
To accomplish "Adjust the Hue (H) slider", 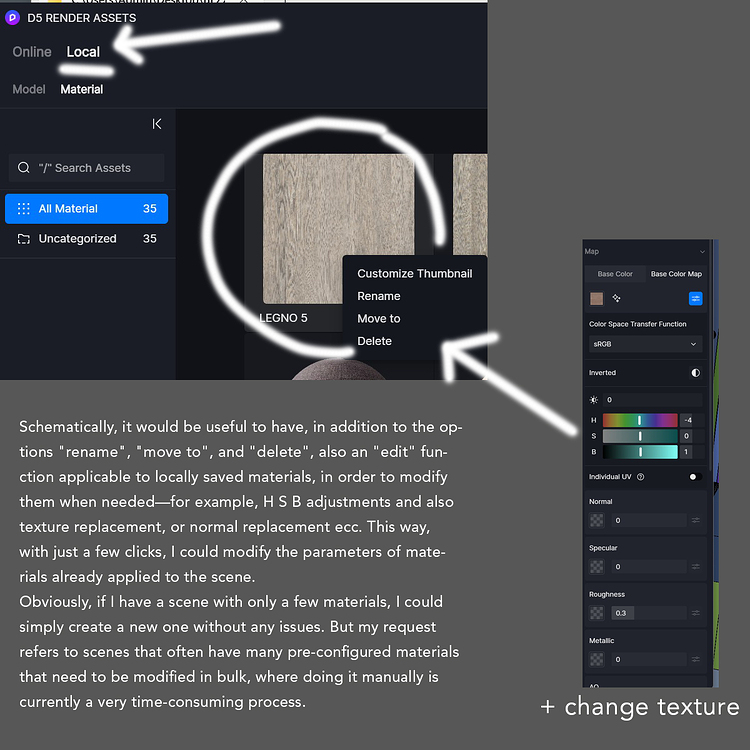I will (x=640, y=420).
